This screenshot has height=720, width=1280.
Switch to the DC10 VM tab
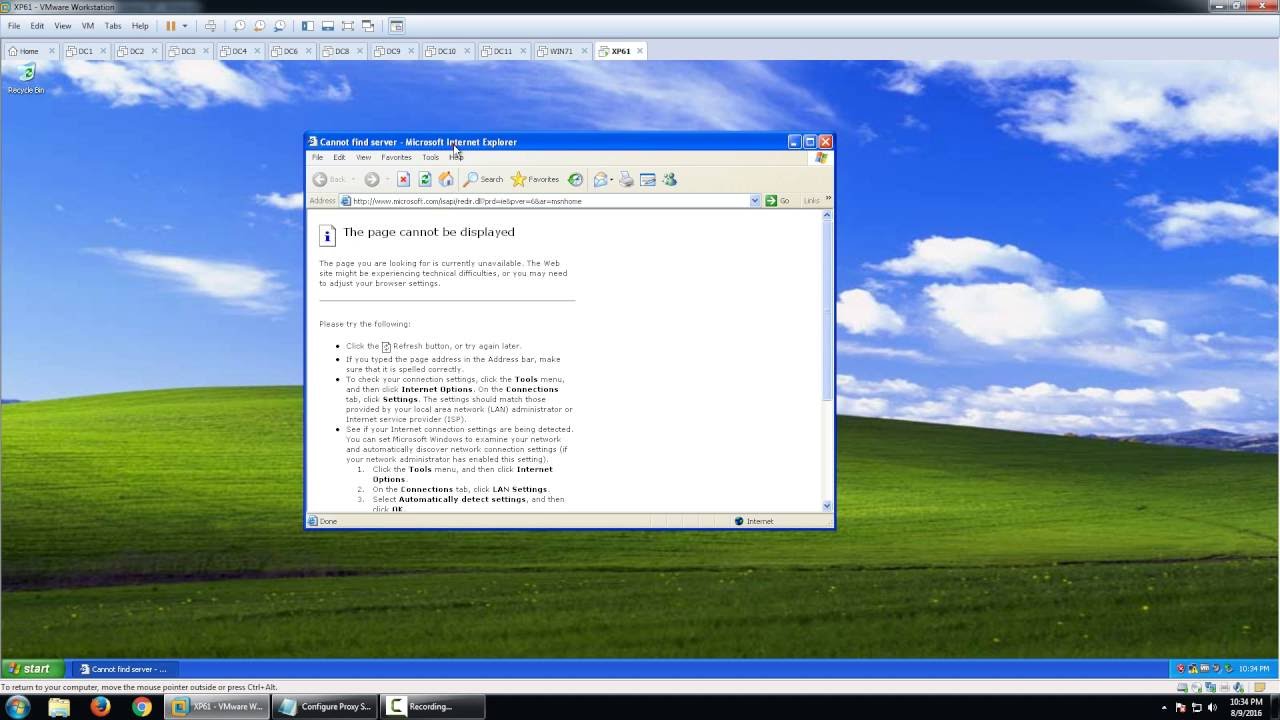click(446, 51)
